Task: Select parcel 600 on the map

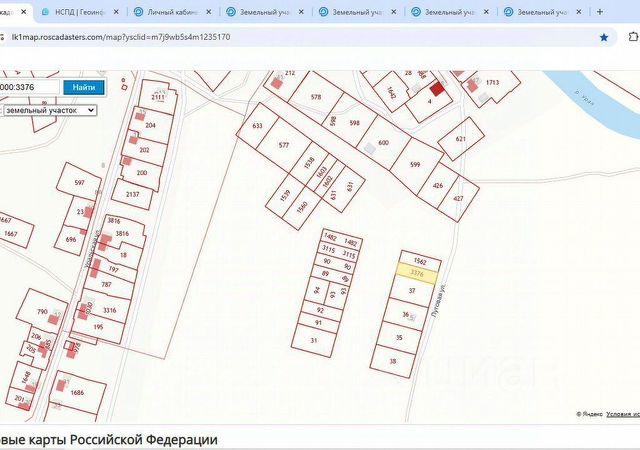Action: [384, 143]
